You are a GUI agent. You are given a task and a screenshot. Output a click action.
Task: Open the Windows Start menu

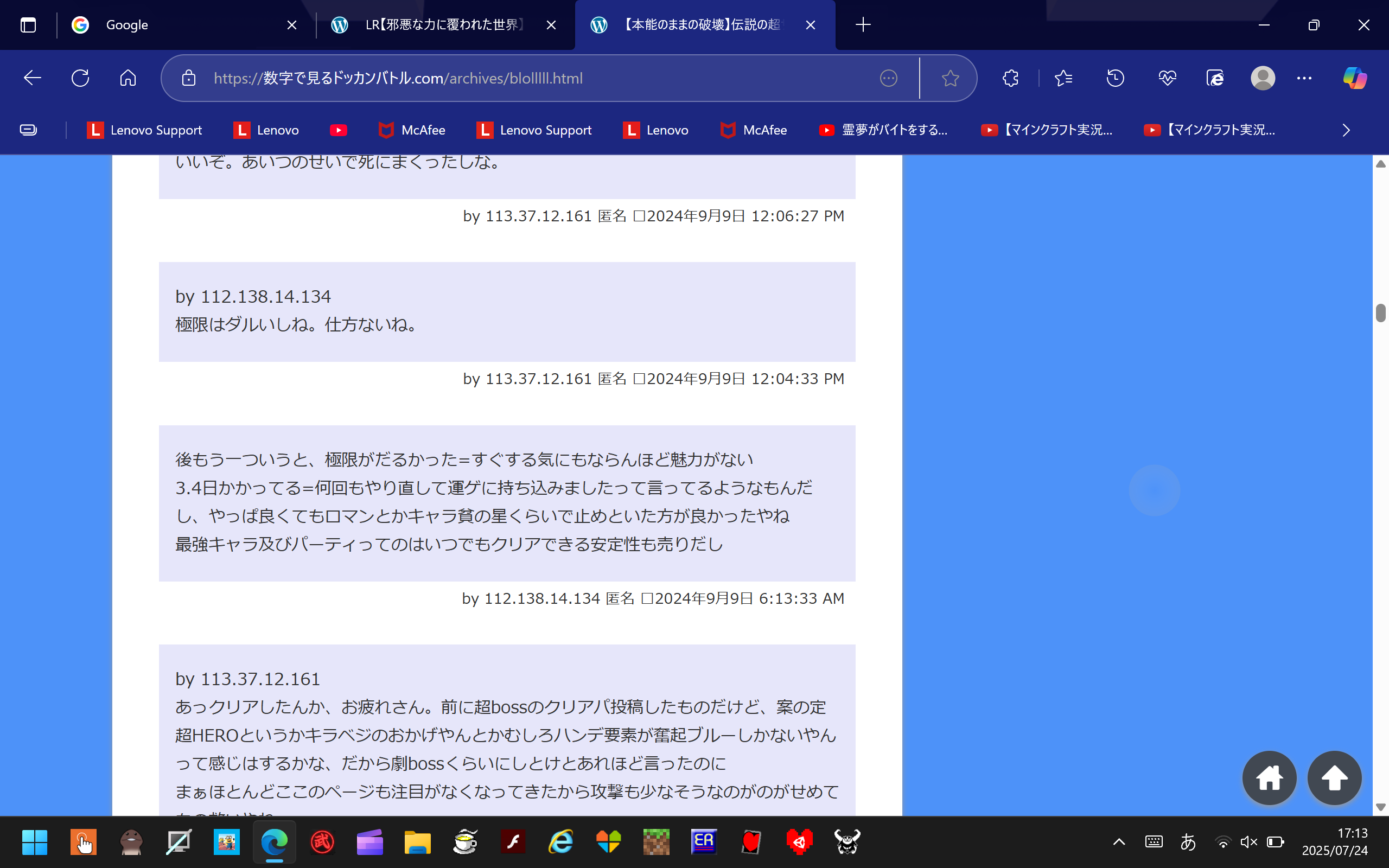(34, 842)
